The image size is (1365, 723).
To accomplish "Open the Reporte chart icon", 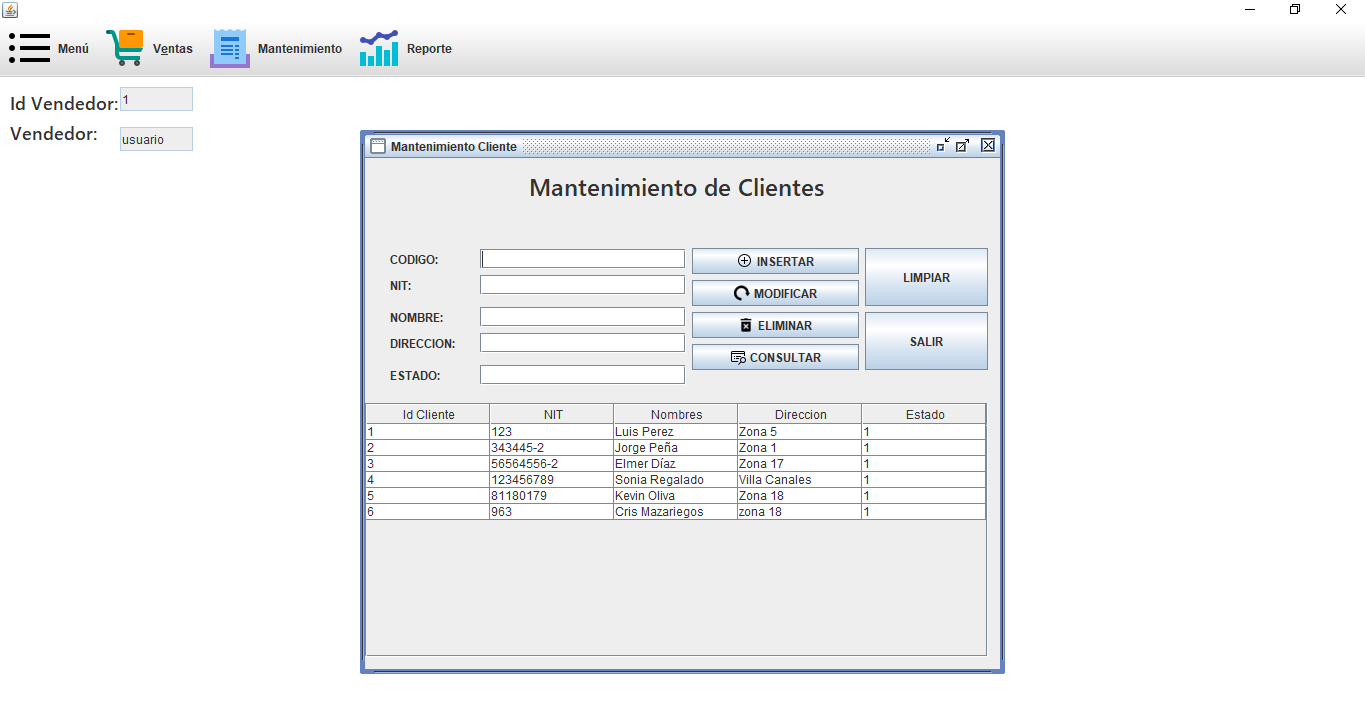I will [x=378, y=47].
